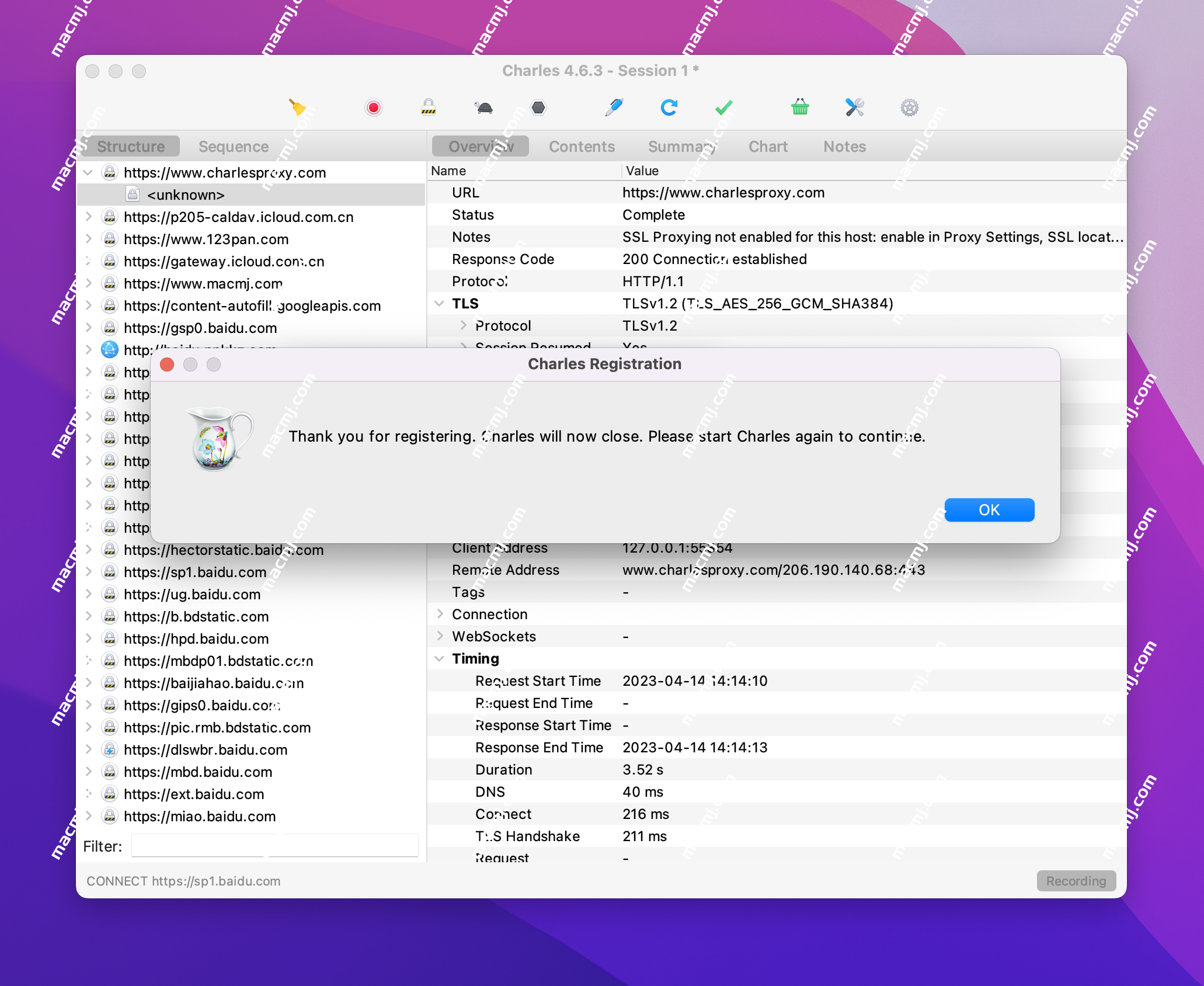The width and height of the screenshot is (1204, 986).
Task: Click the Name column header
Action: click(524, 171)
